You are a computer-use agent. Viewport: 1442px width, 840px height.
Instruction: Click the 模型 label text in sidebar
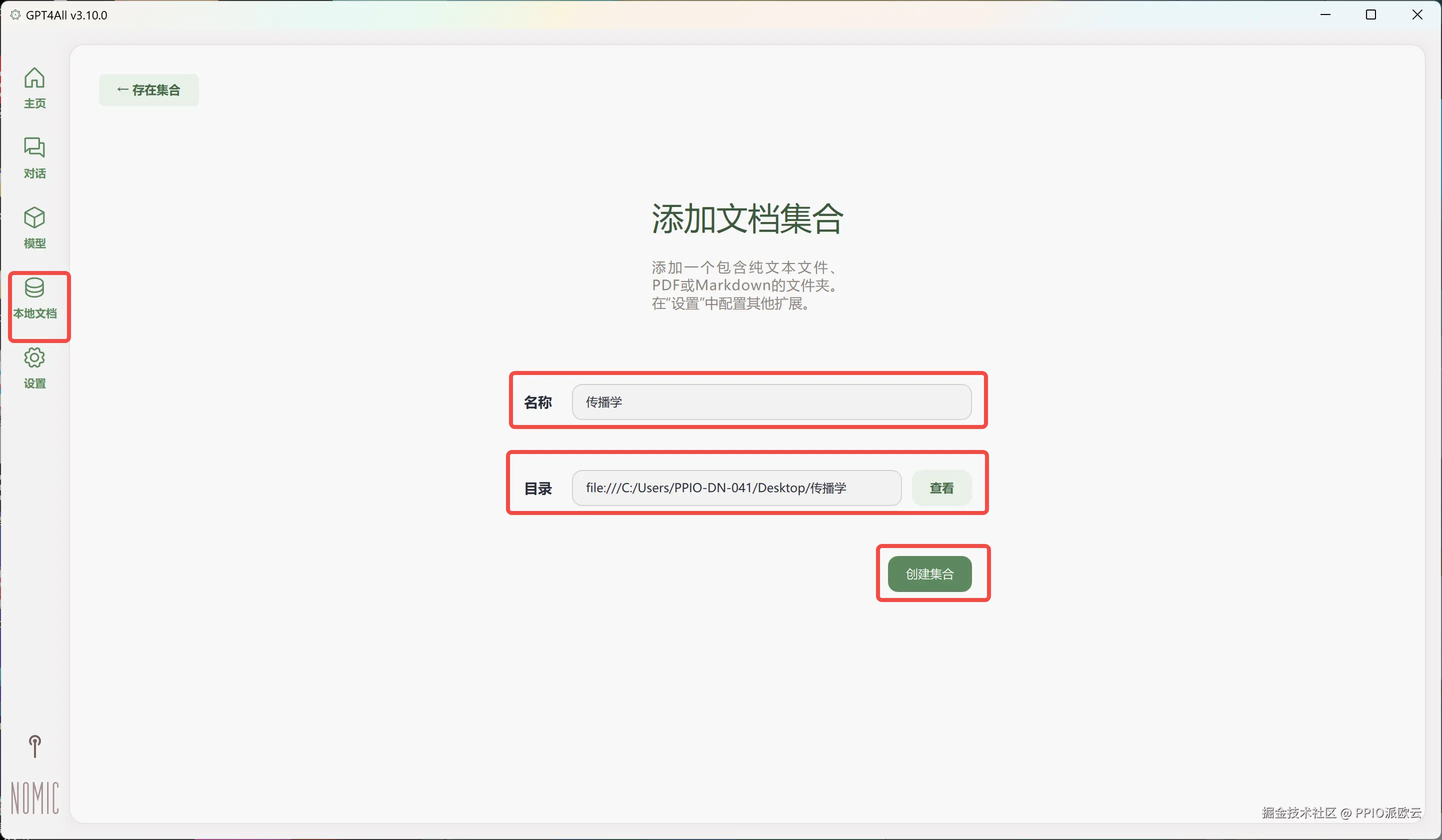(x=34, y=243)
